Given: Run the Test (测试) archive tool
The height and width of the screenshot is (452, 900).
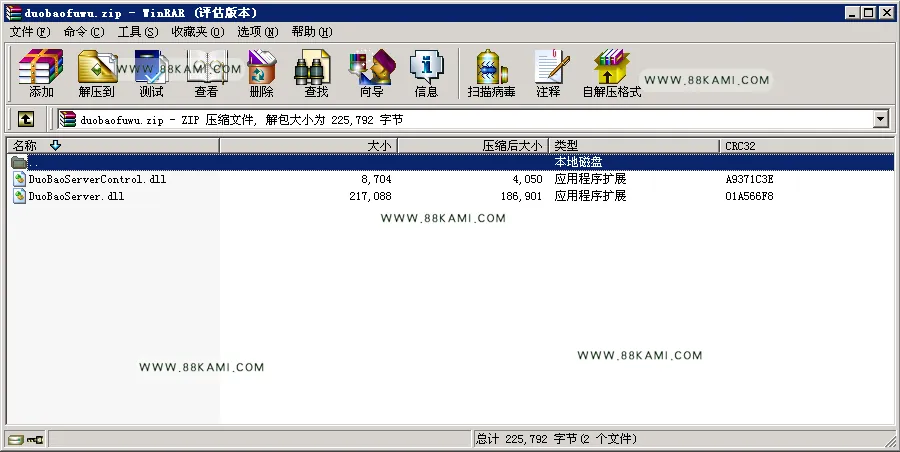Looking at the screenshot, I should pos(151,72).
